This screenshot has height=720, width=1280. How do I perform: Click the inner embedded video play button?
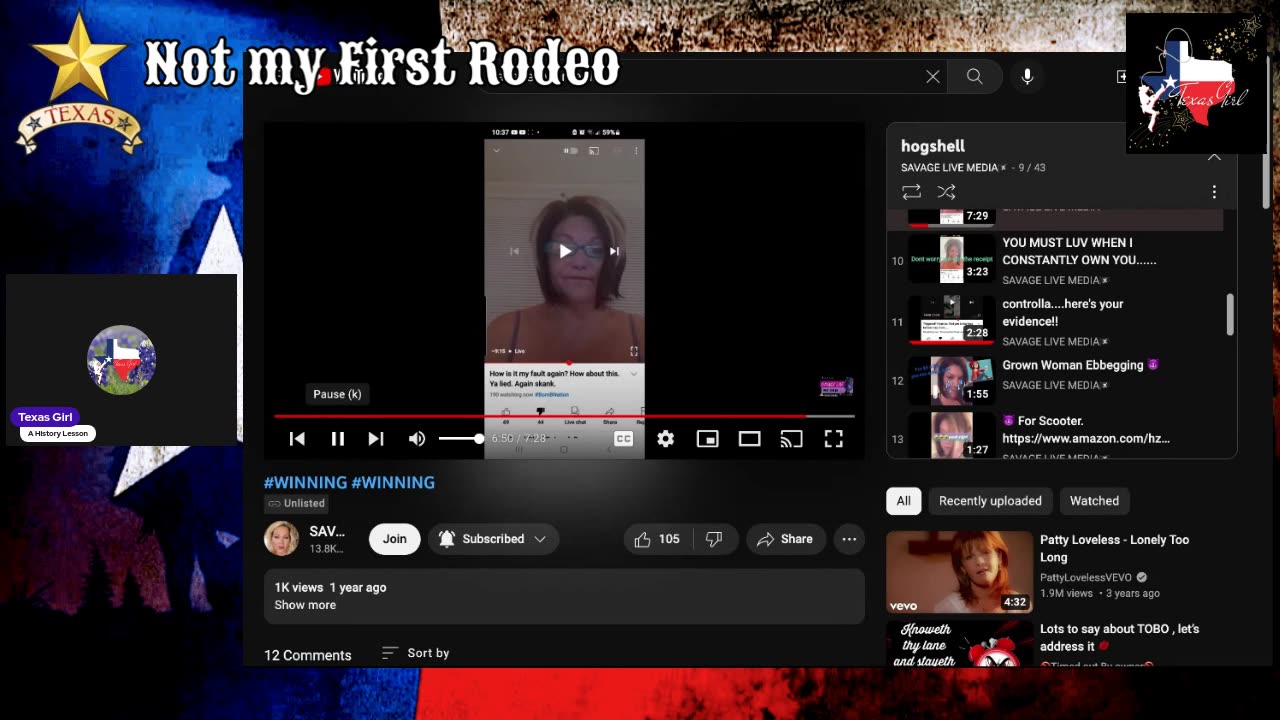564,251
